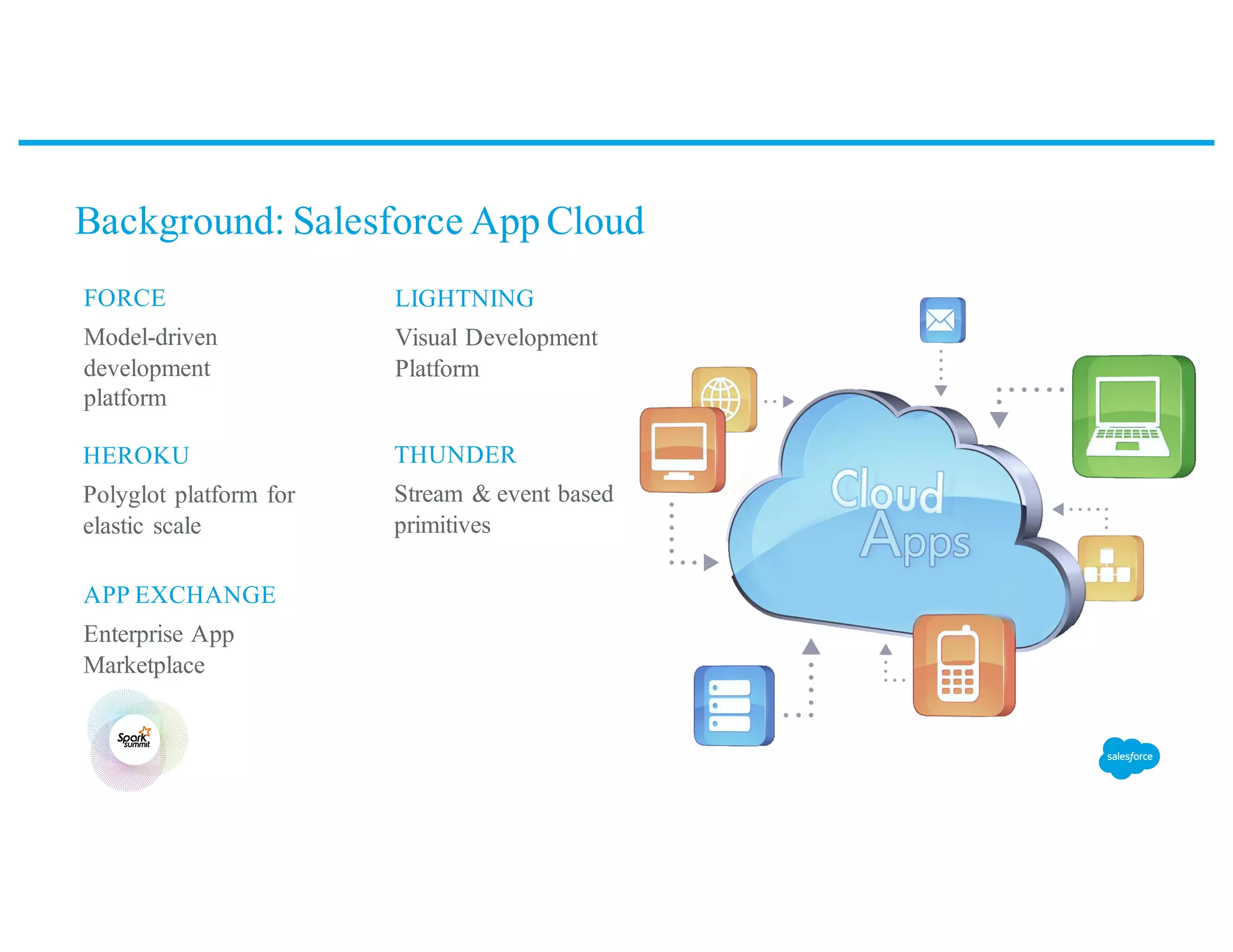Click the blue horizontal divider line
Viewport: 1233px width, 952px height.
tap(616, 143)
